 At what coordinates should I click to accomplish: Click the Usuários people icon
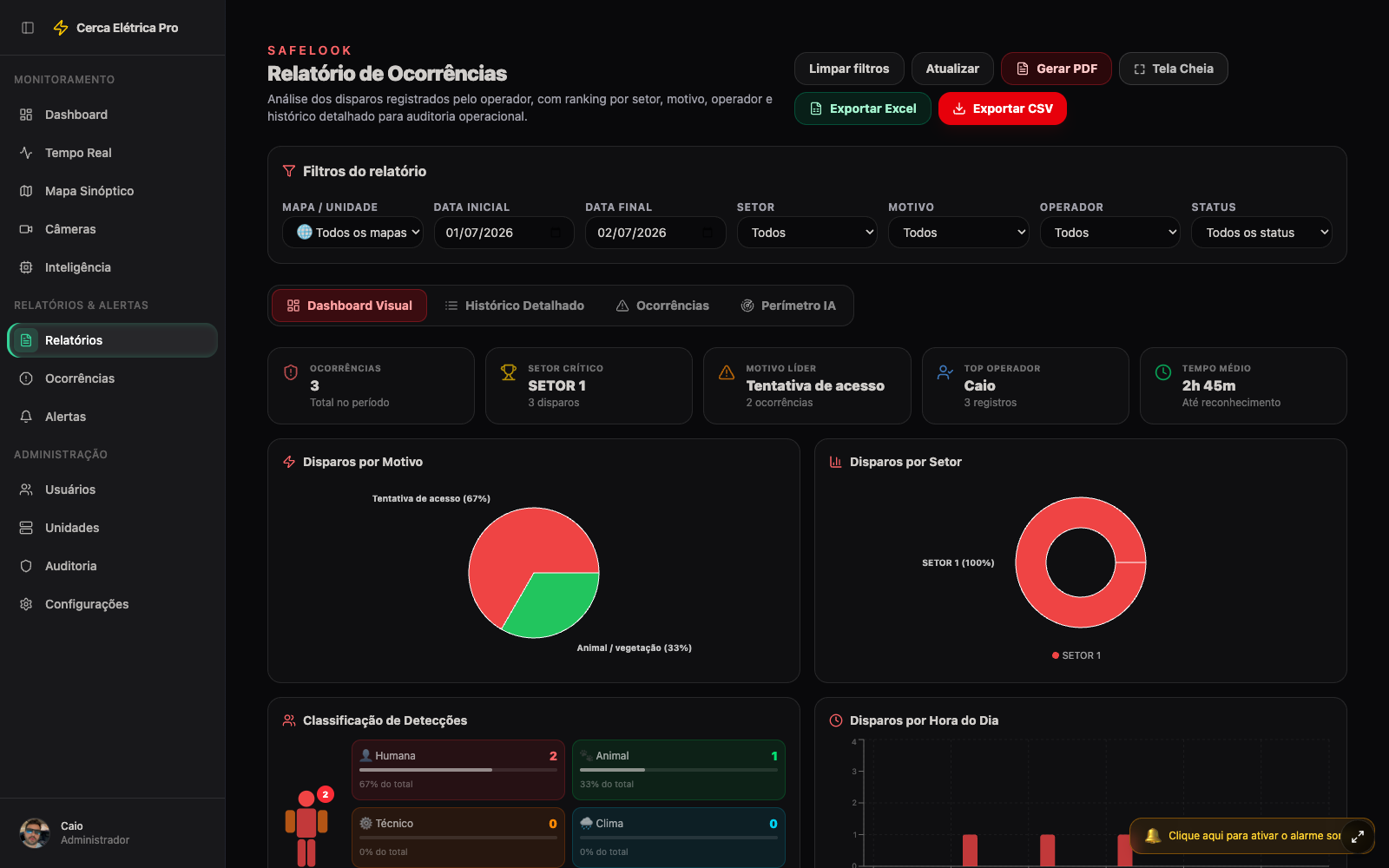coord(26,490)
